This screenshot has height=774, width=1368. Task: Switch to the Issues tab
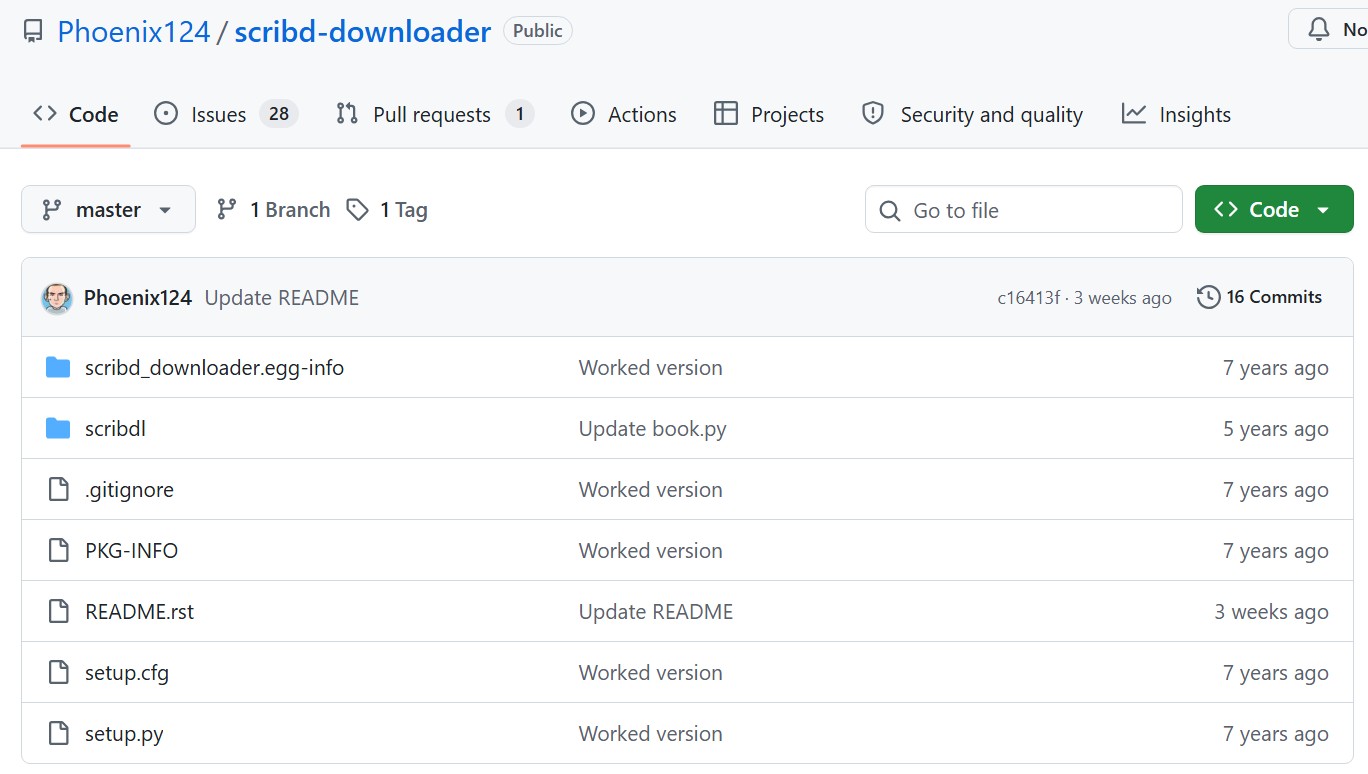[x=217, y=114]
